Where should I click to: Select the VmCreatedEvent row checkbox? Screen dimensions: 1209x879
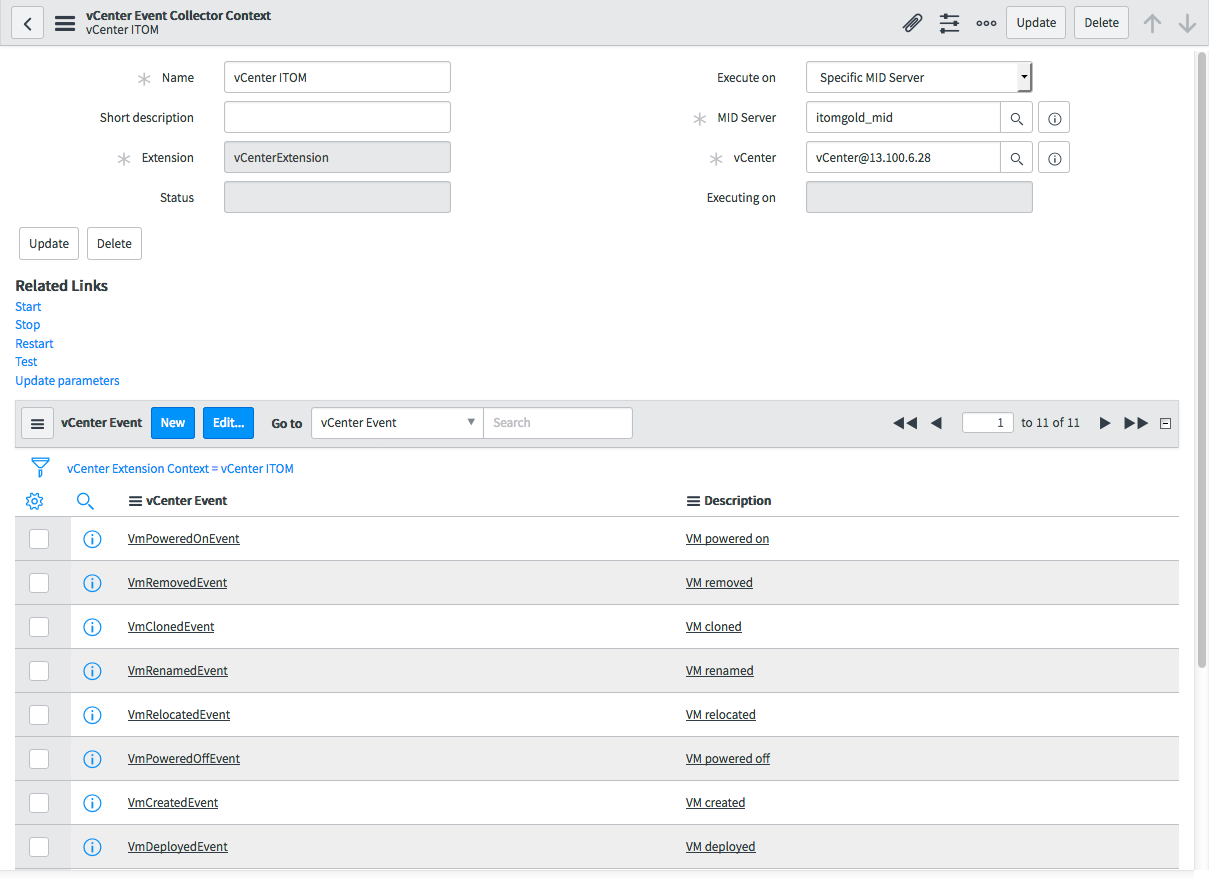coord(39,803)
